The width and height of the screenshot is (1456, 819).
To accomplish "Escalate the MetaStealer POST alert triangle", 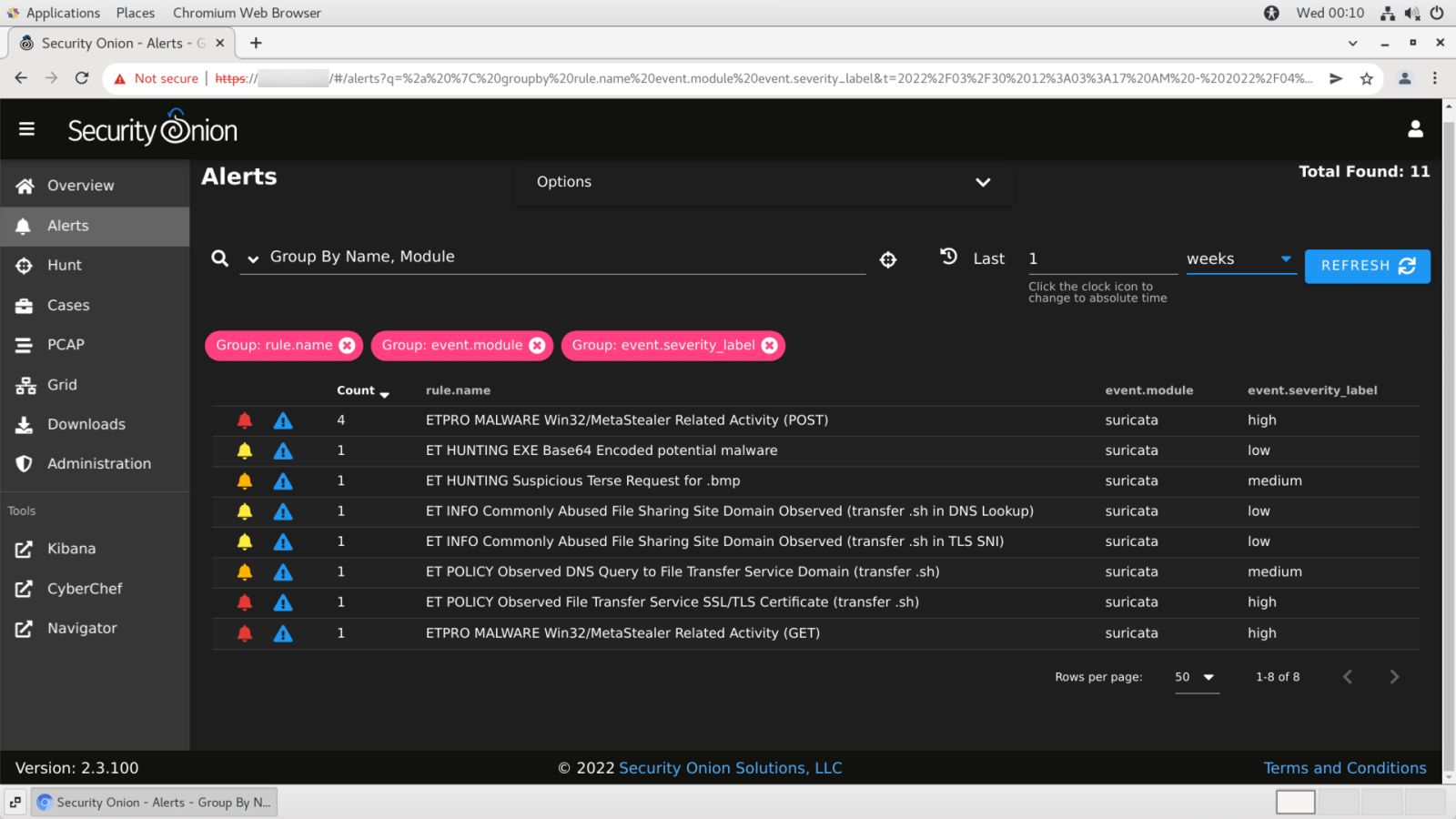I will [x=283, y=420].
